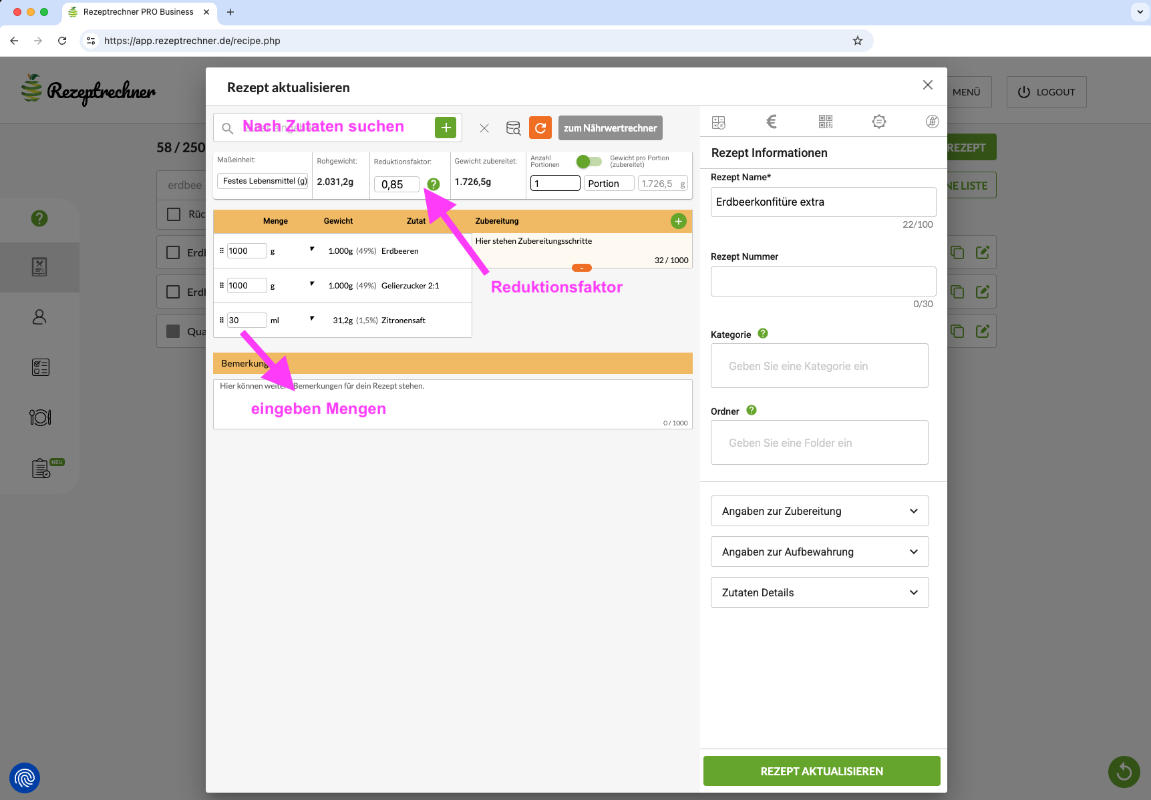Screen dimensions: 1151x800
Task: Add a Zubereitung step with the green plus
Action: 678,221
